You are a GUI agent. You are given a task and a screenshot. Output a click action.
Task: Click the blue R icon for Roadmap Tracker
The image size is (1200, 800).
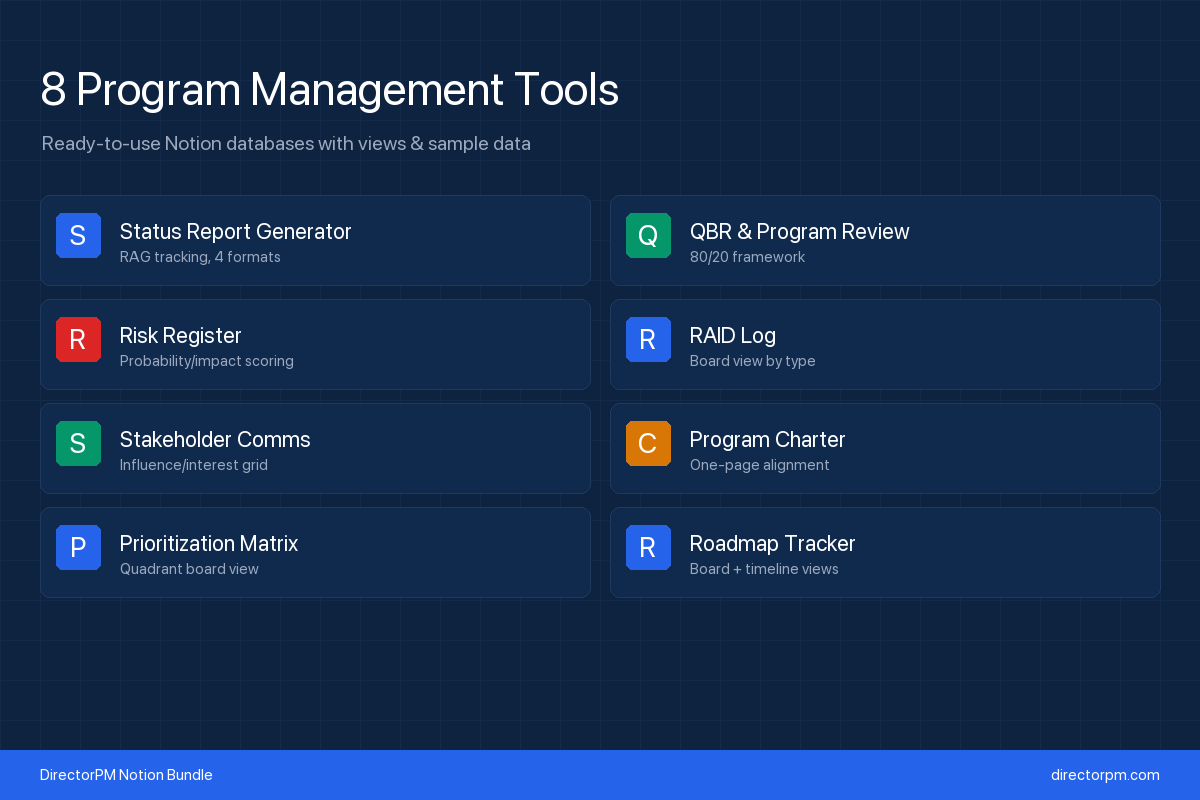point(648,548)
